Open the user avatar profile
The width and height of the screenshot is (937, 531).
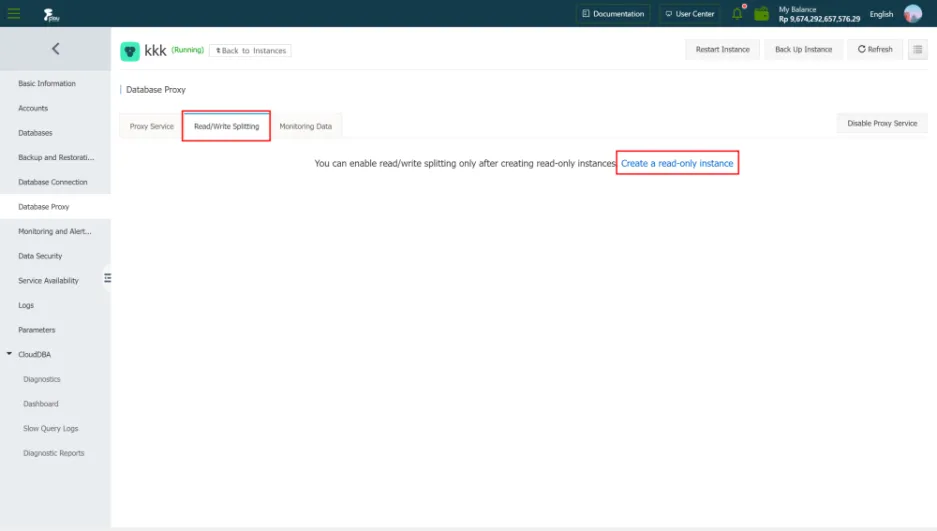pos(912,14)
